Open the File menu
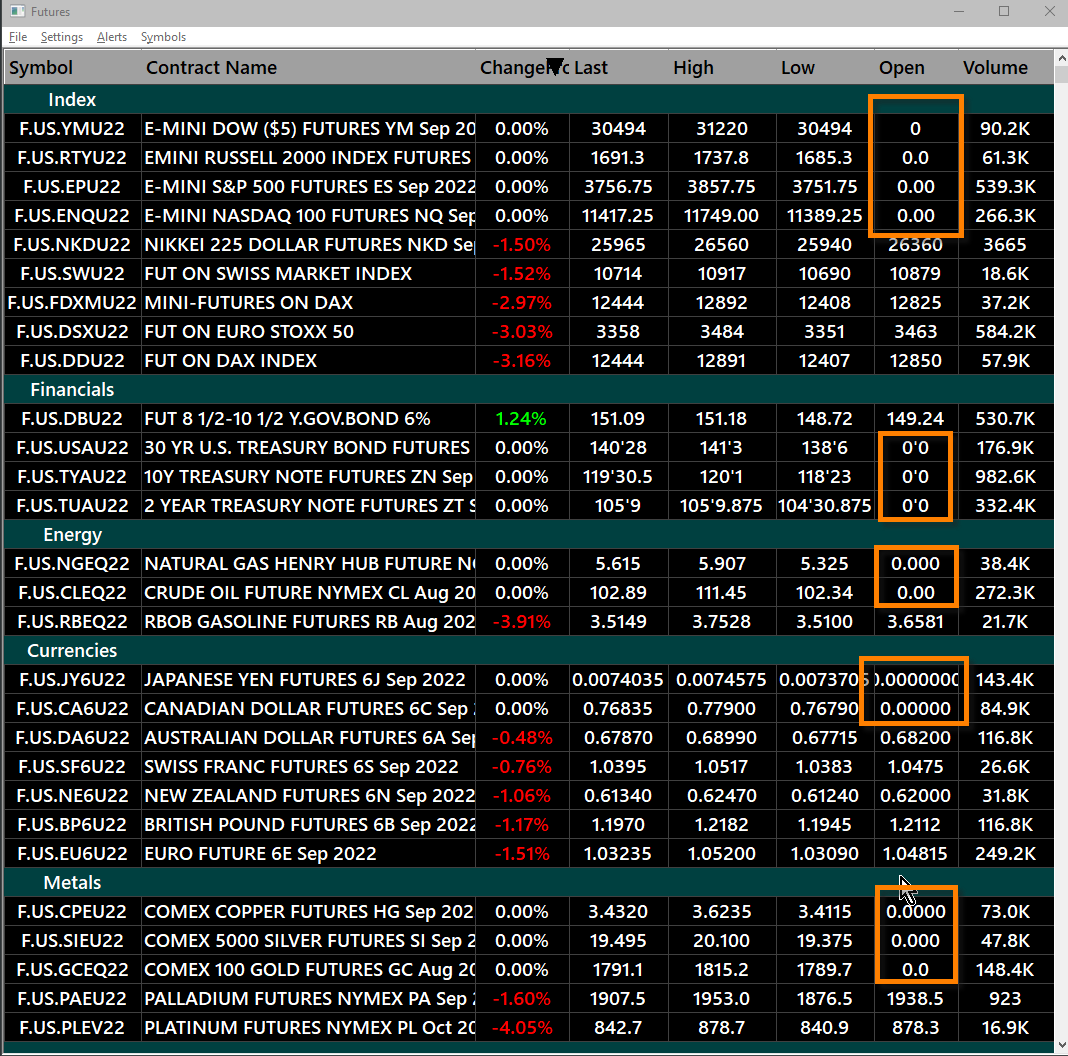 coord(18,37)
